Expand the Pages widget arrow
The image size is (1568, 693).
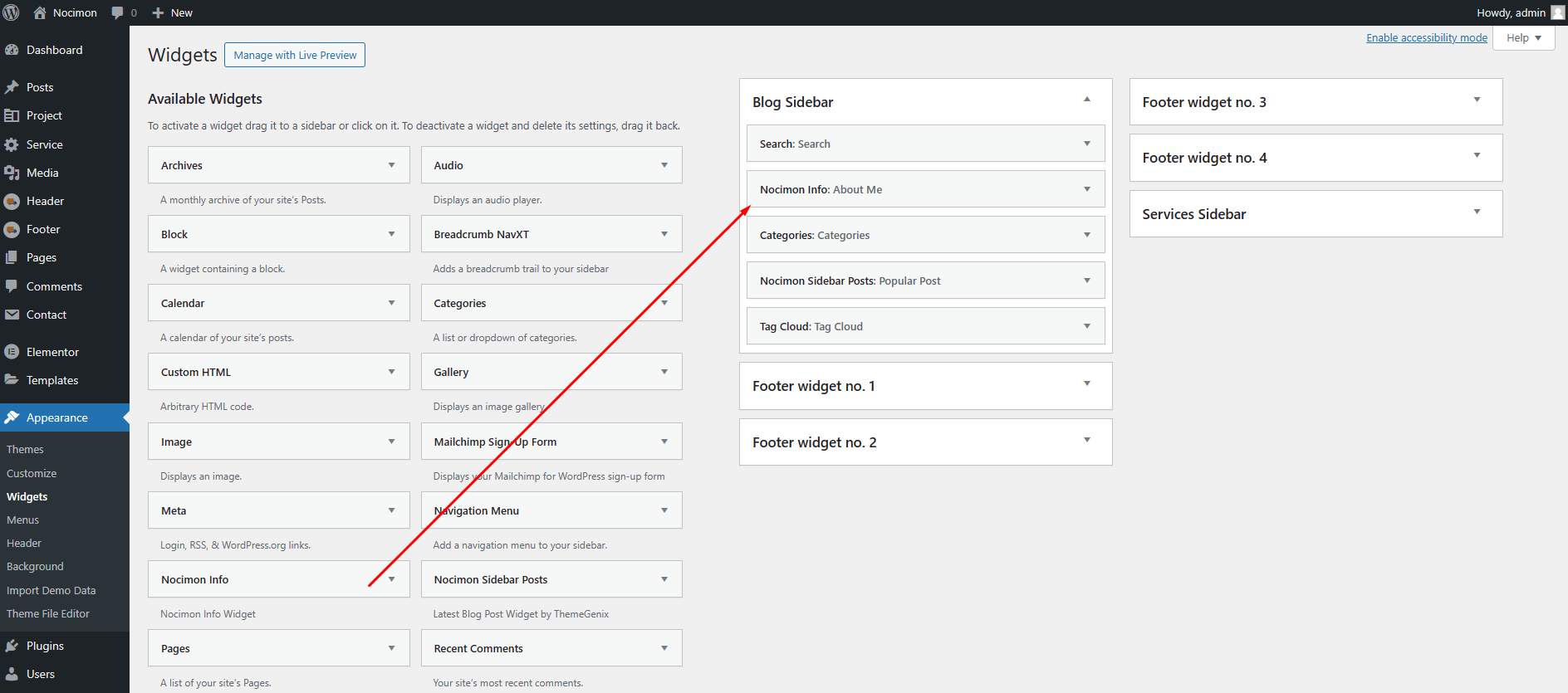coord(391,648)
